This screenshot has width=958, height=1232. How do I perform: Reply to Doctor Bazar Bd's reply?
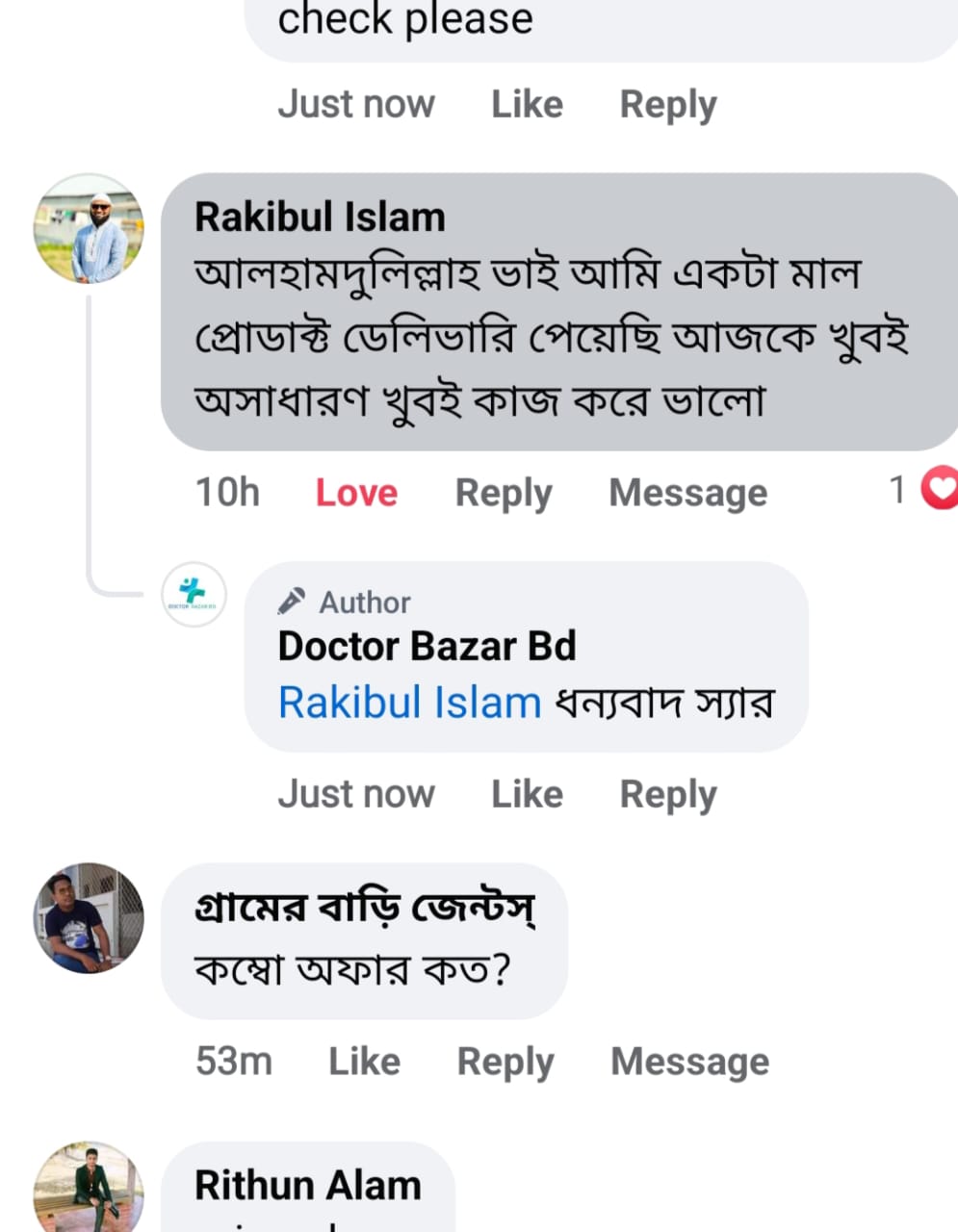coord(668,795)
